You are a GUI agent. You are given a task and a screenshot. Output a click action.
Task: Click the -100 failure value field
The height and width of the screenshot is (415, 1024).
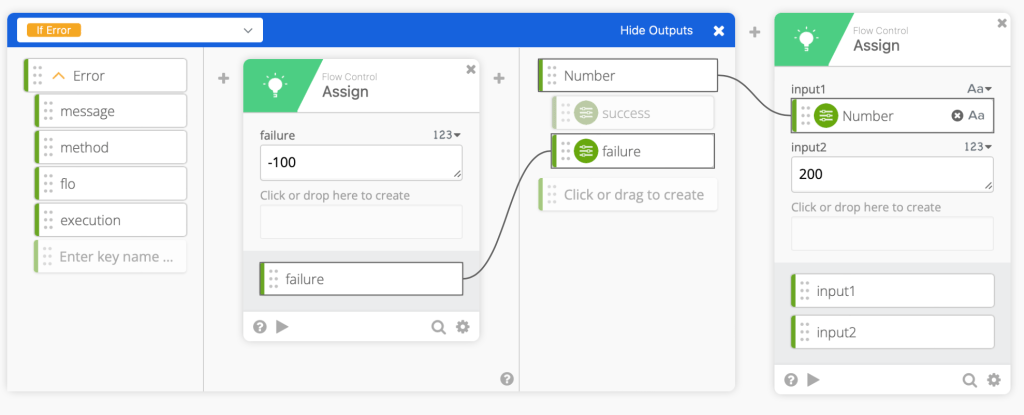click(360, 162)
